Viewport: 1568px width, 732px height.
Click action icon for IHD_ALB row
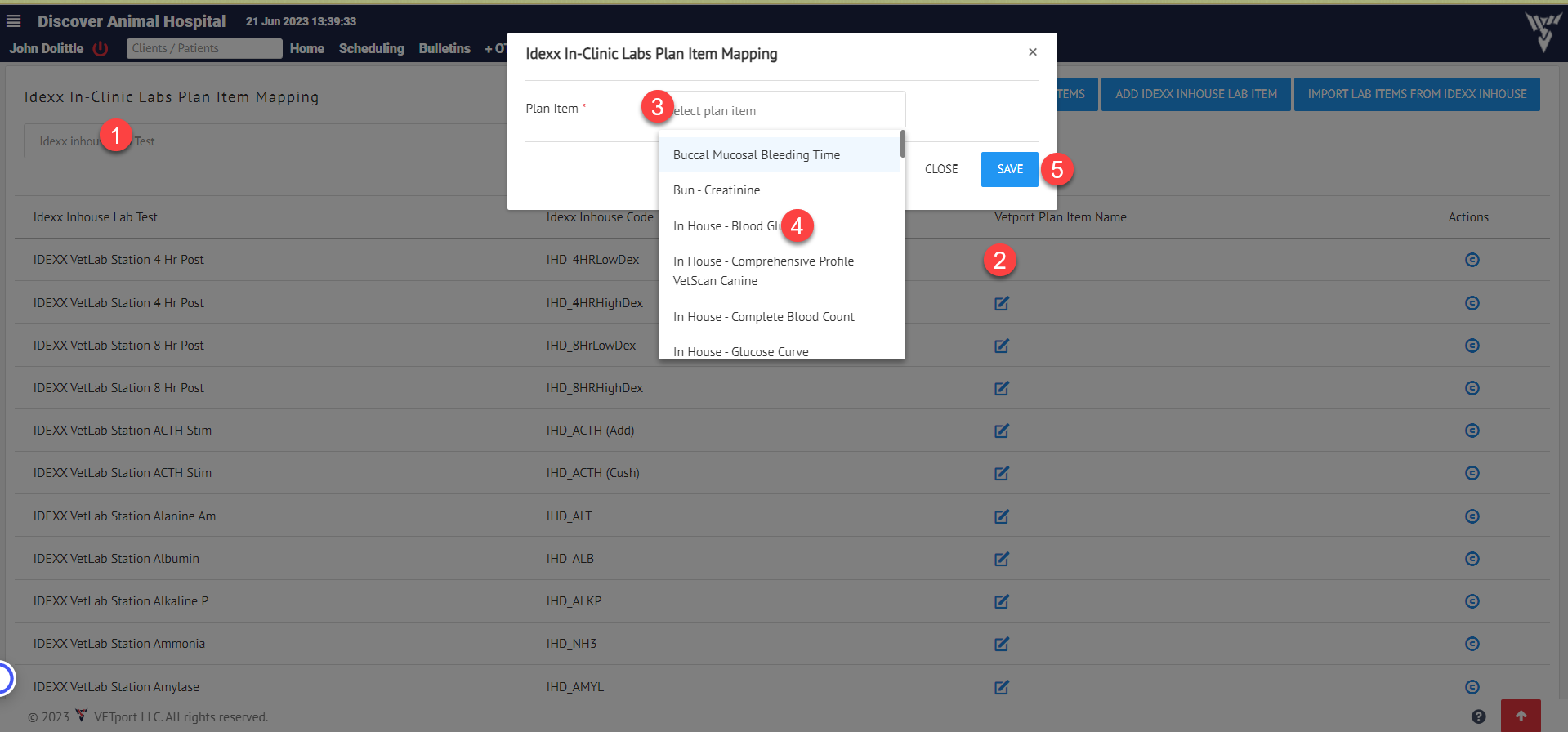pyautogui.click(x=1472, y=559)
